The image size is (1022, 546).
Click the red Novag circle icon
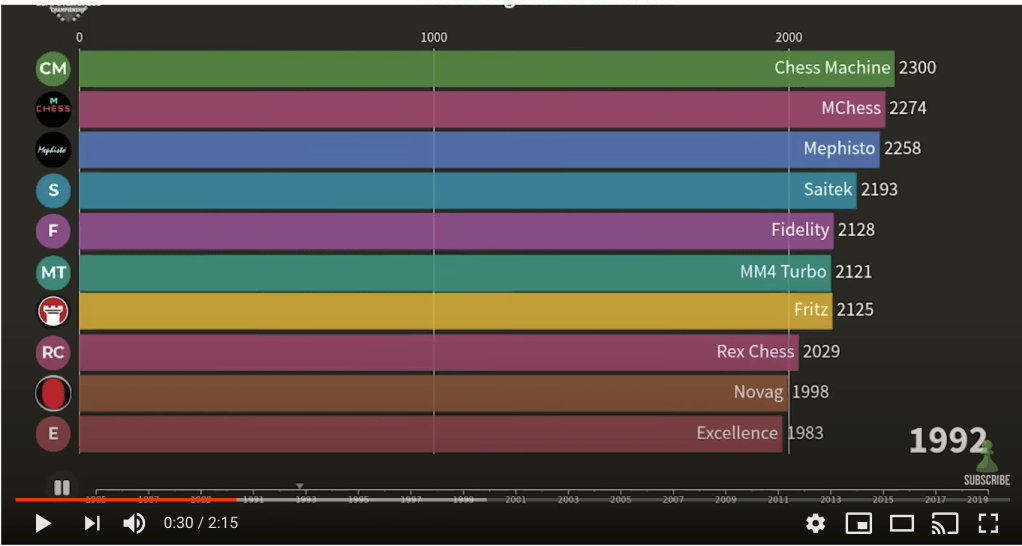pos(53,393)
